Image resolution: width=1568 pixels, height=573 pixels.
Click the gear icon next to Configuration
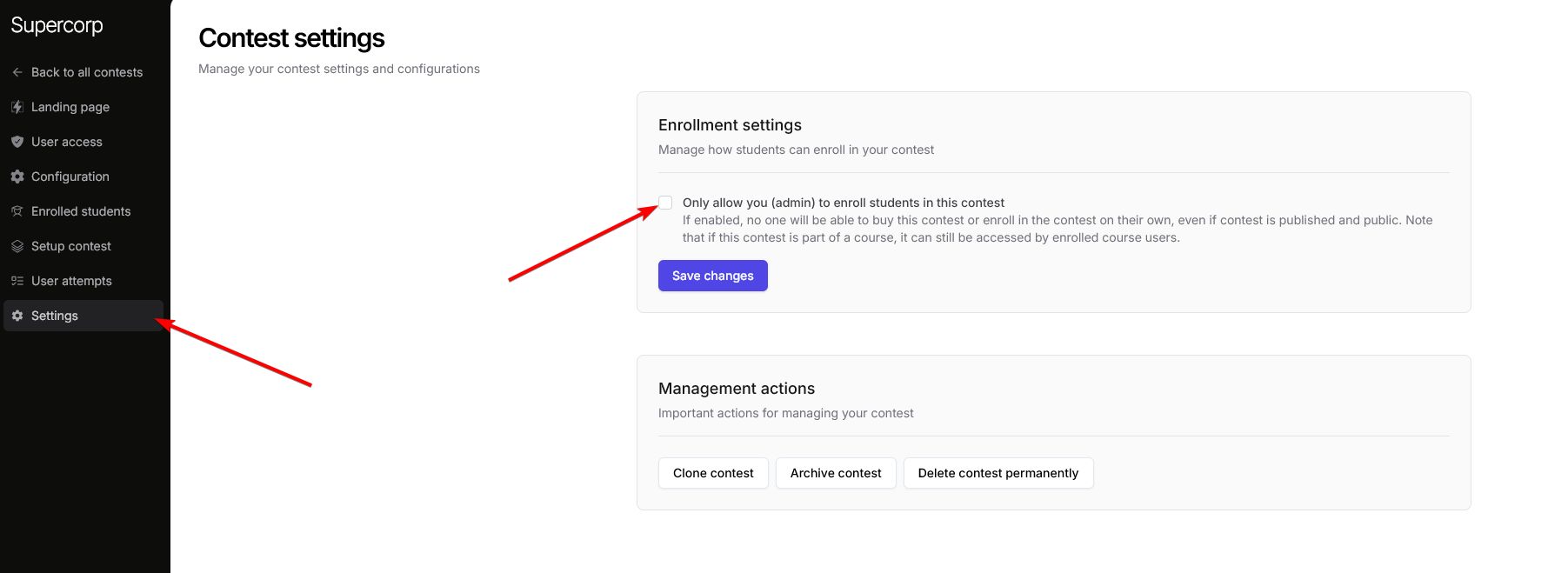click(x=17, y=177)
